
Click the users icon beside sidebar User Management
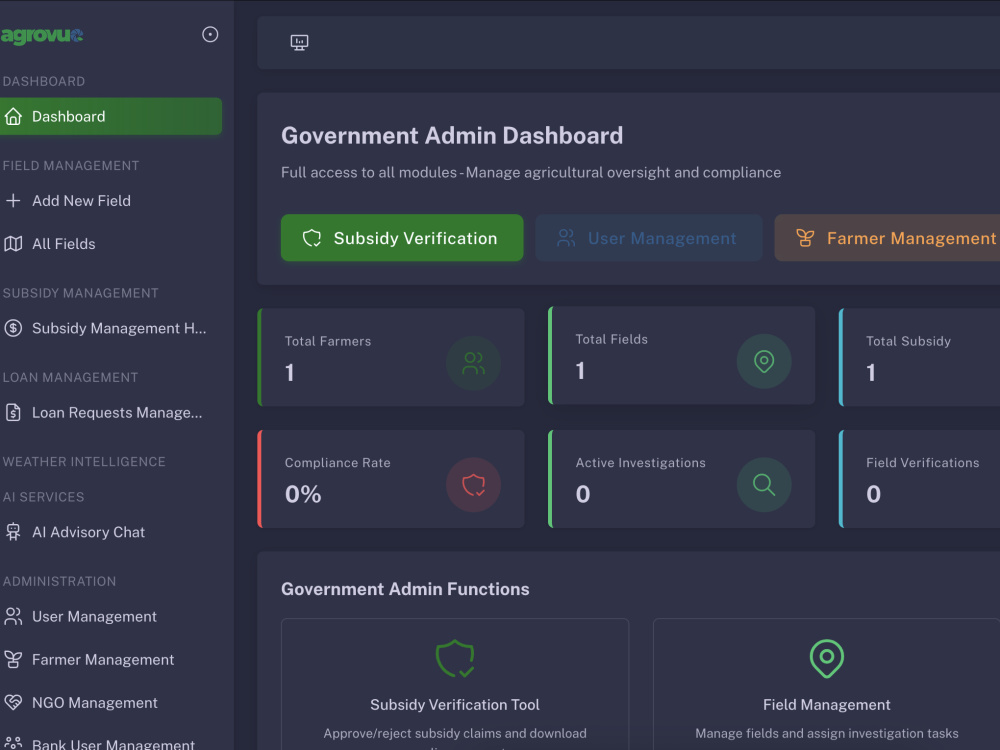(13, 617)
